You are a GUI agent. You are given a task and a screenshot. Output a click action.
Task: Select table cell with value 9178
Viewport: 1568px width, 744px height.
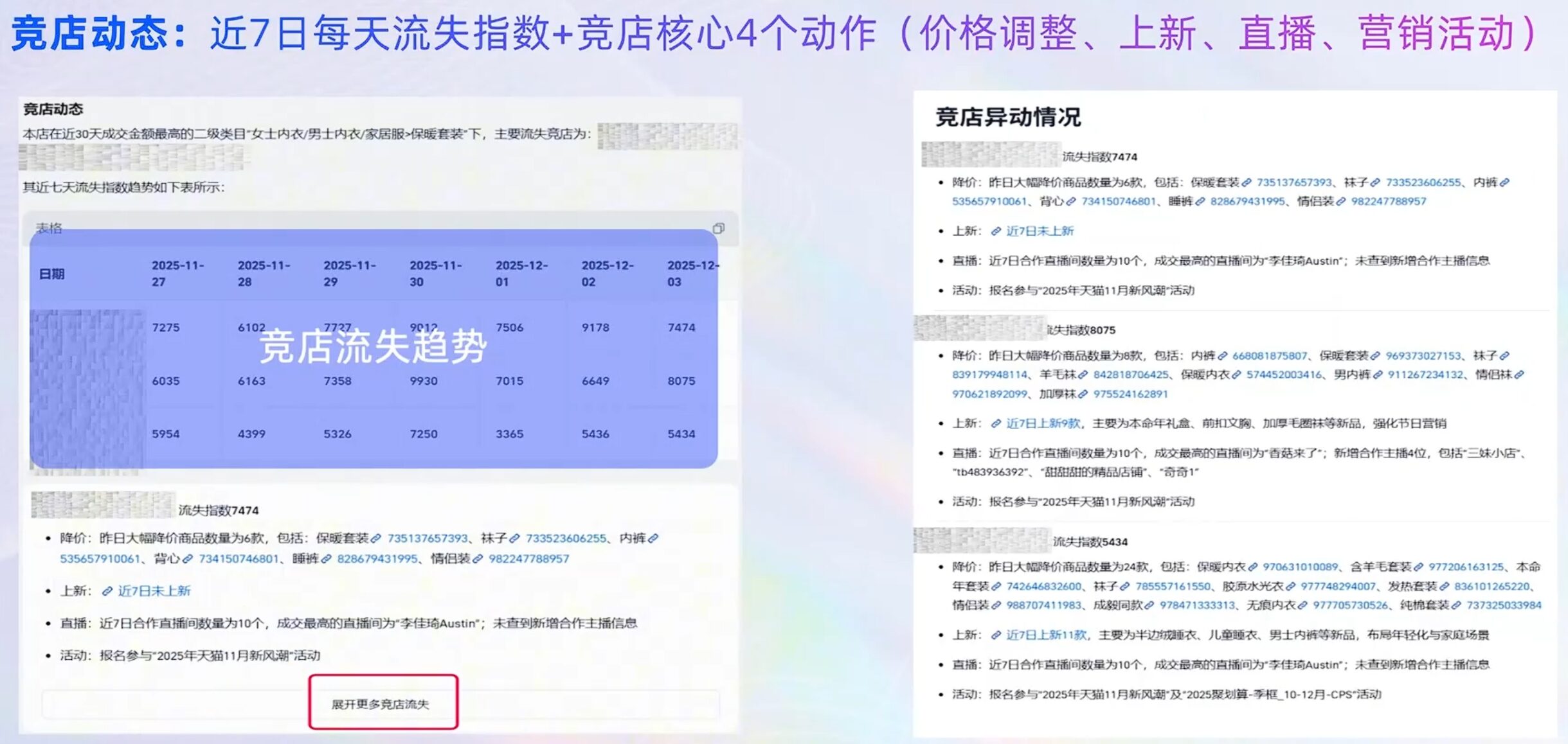click(x=595, y=328)
